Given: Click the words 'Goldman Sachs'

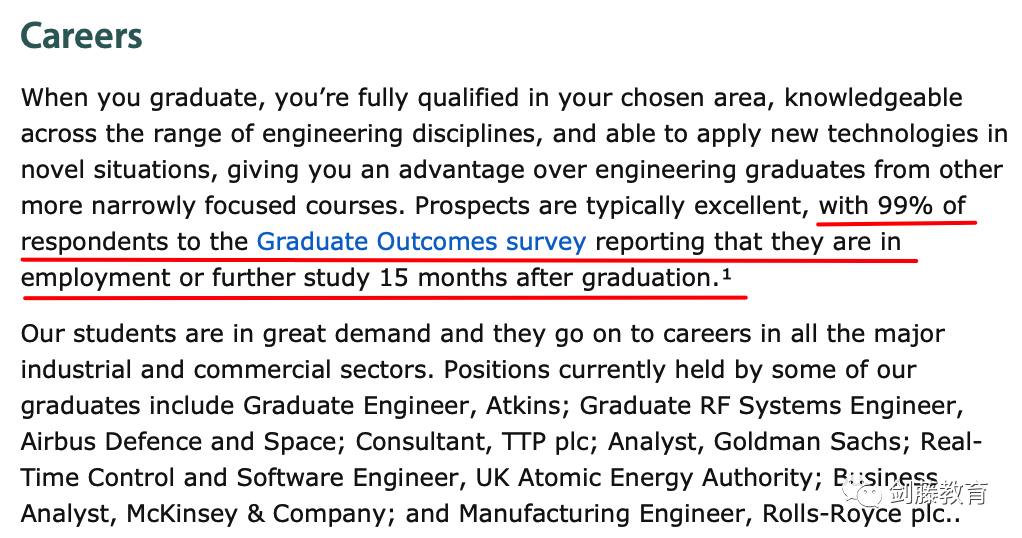Looking at the screenshot, I should pos(808,441).
